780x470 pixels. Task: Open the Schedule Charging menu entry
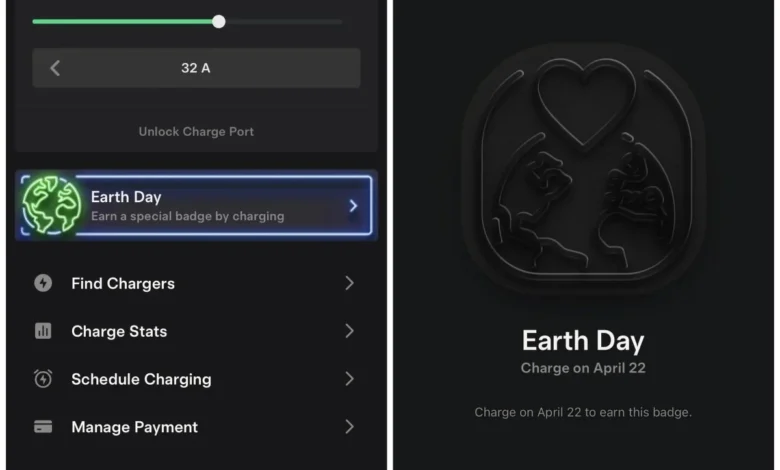click(194, 378)
